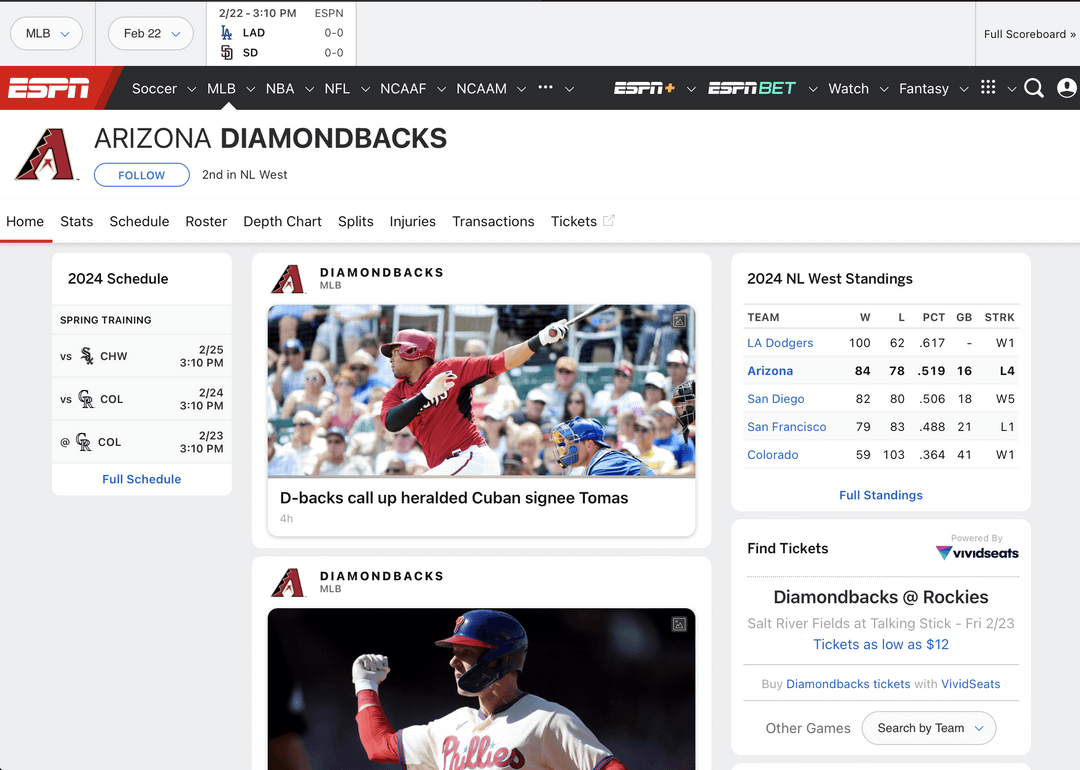Open the more sports ellipsis icon

(x=546, y=87)
